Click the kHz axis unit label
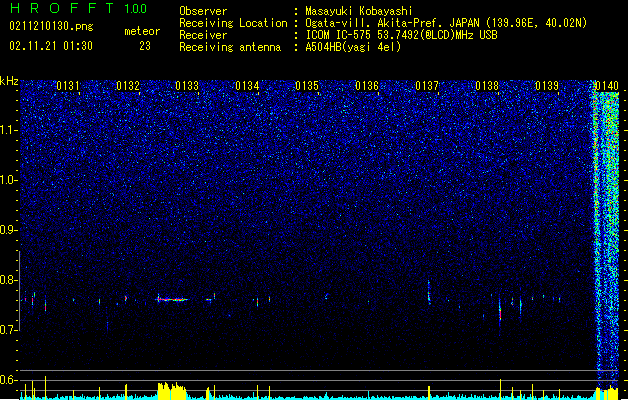The image size is (629, 400). [9, 81]
